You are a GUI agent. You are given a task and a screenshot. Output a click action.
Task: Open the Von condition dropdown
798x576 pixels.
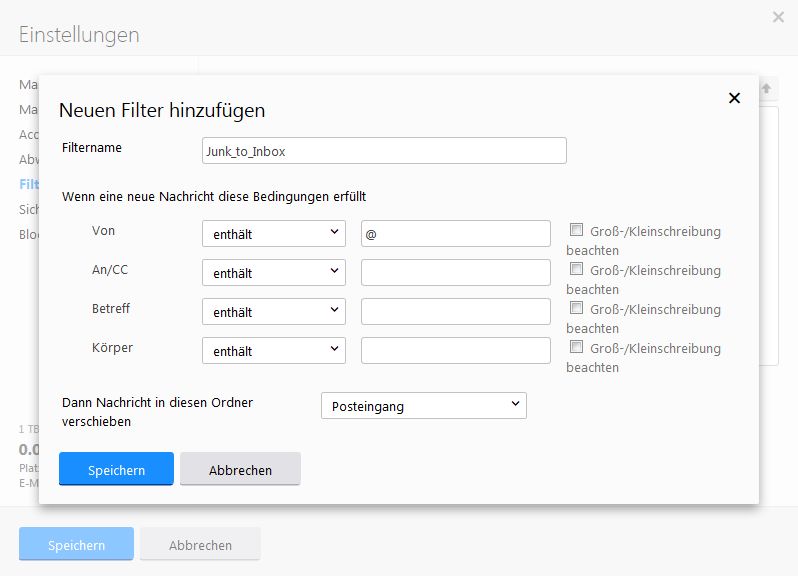pyautogui.click(x=273, y=233)
